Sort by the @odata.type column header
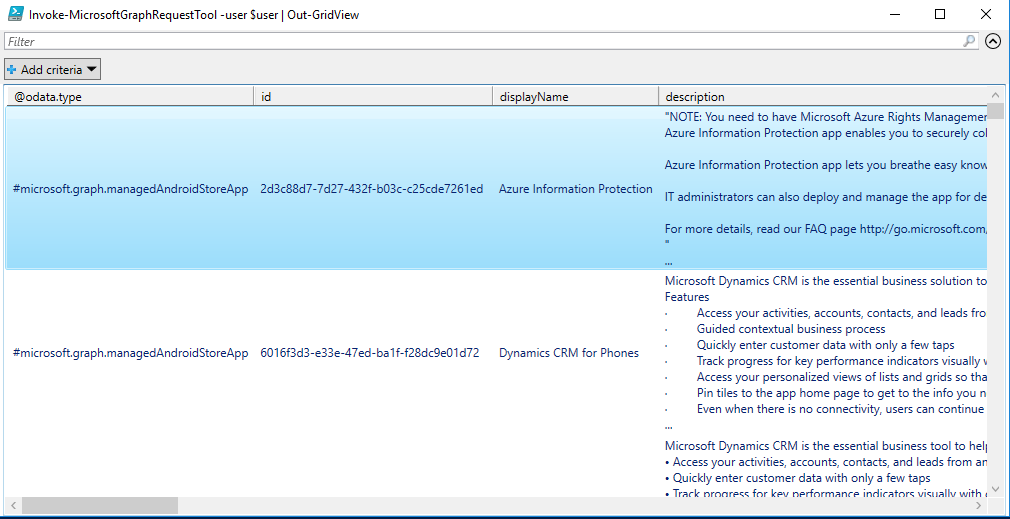 click(x=129, y=97)
